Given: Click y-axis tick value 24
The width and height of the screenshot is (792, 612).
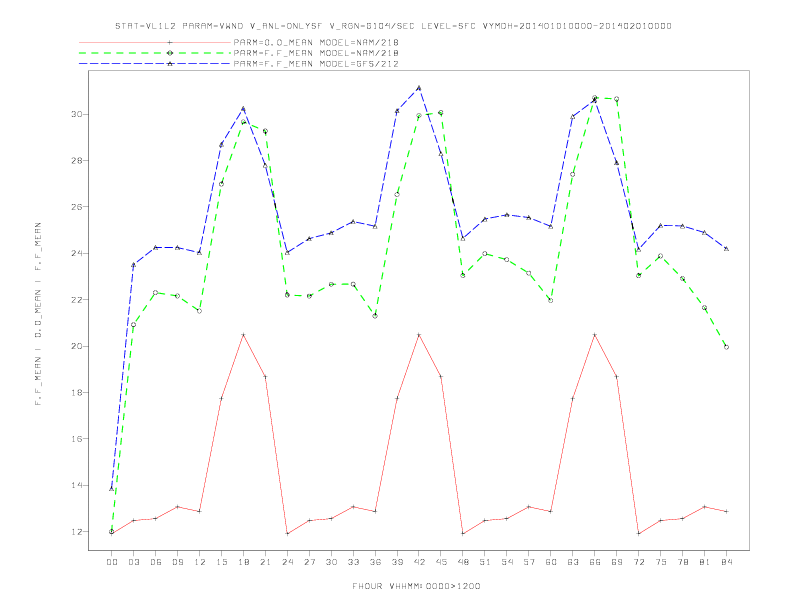Looking at the screenshot, I should point(76,253).
